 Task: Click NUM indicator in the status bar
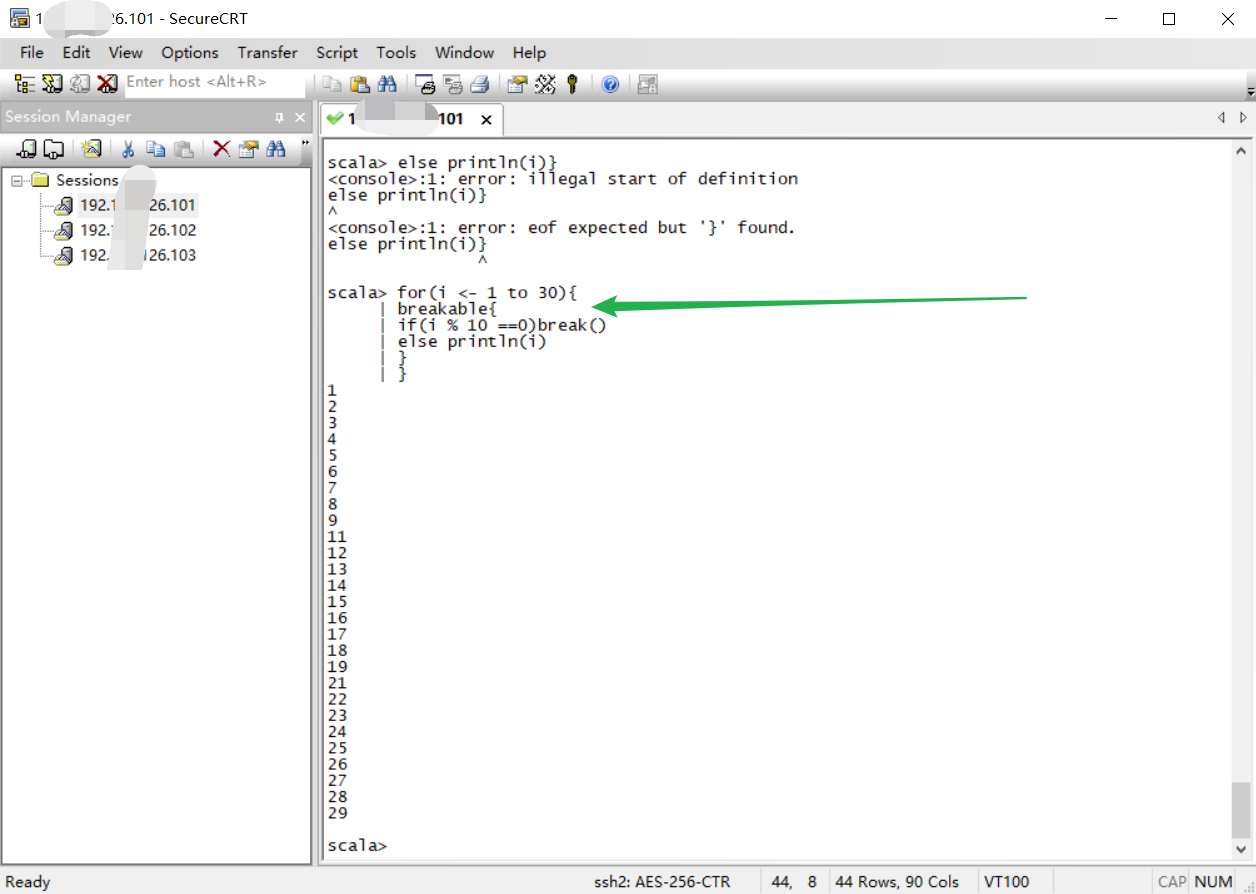click(x=1213, y=881)
